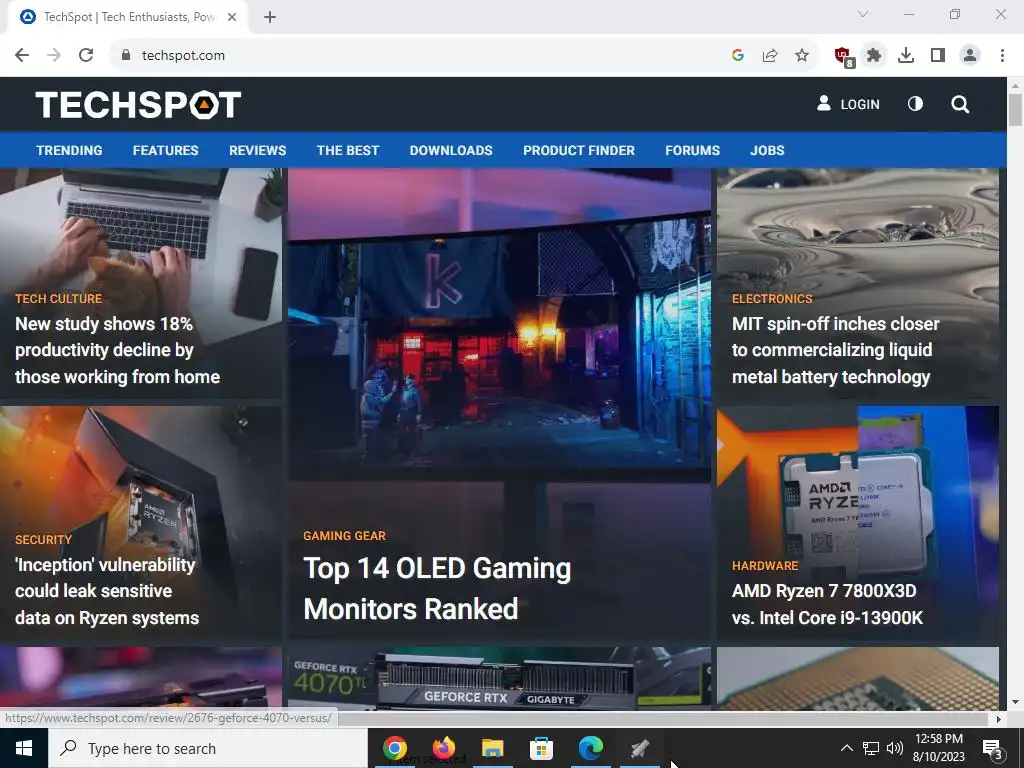Open Top 14 OLED Gaming Monitors article
Image resolution: width=1024 pixels, height=768 pixels.
point(437,588)
